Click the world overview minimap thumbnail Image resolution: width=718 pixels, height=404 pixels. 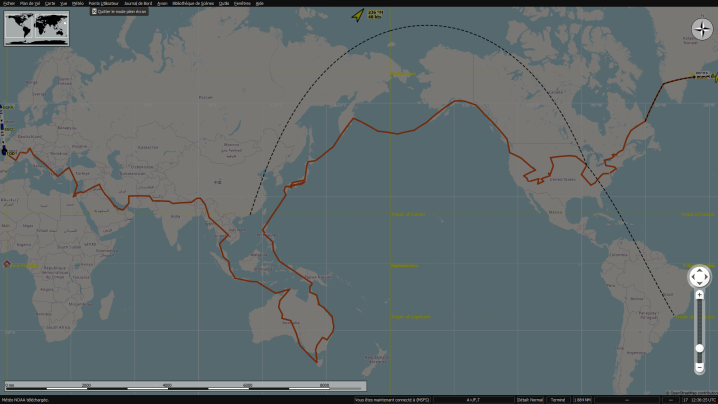(x=37, y=28)
